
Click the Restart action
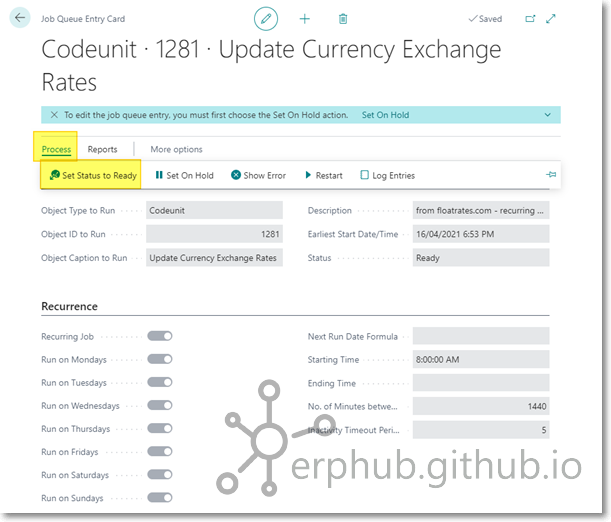pyautogui.click(x=323, y=175)
